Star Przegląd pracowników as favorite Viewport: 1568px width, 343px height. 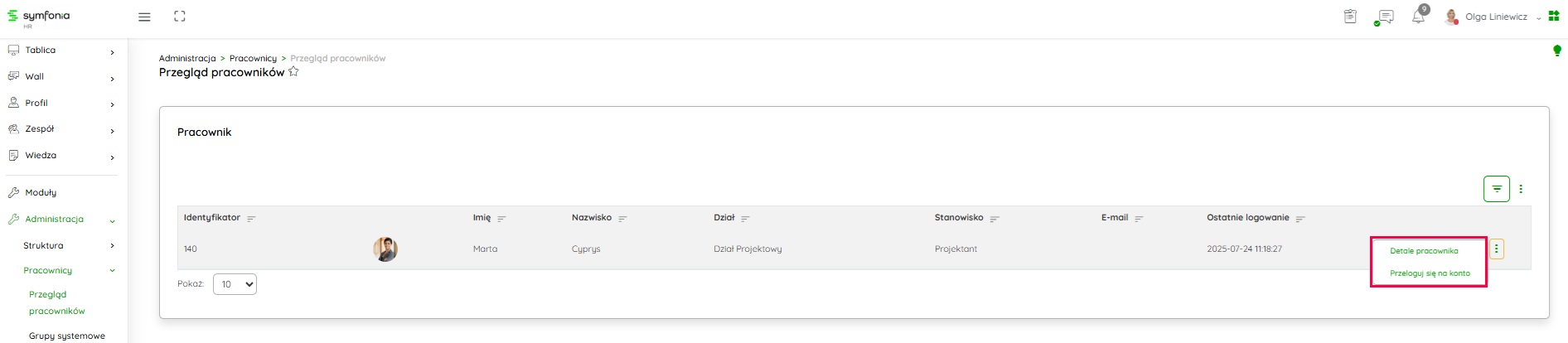pos(293,72)
